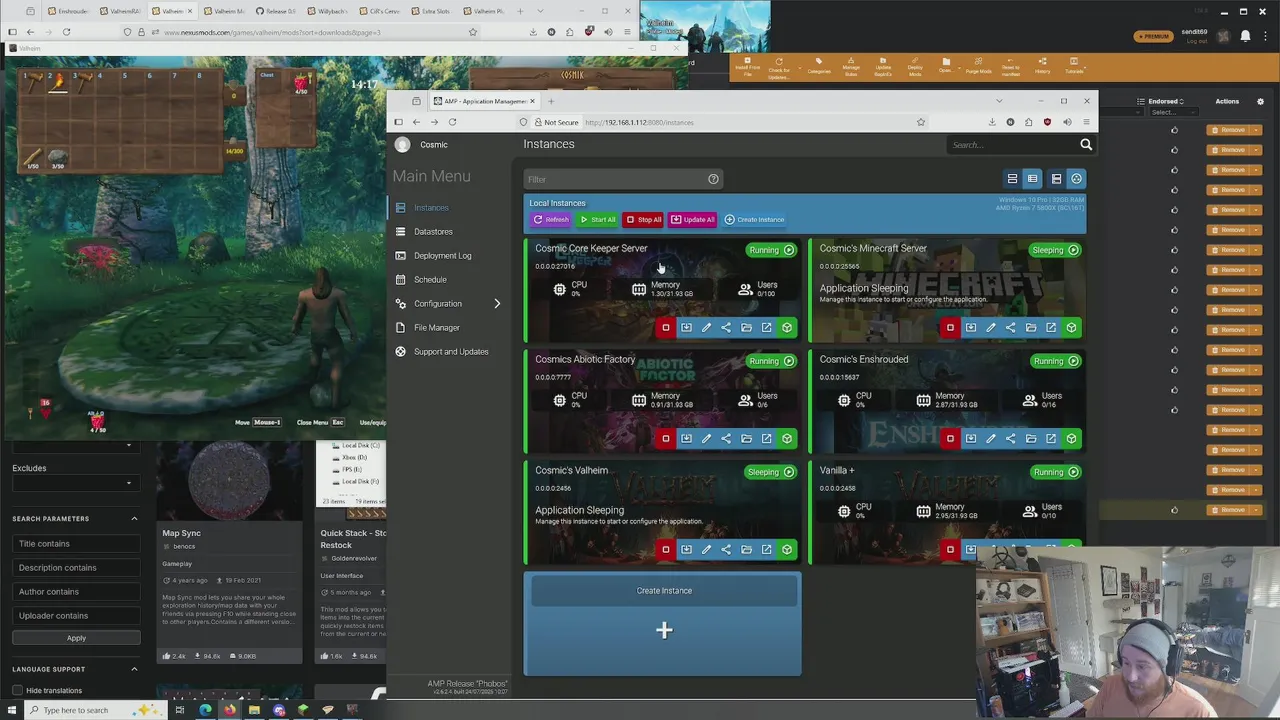This screenshot has width=1280, height=720.
Task: Click share icon on Cosmics Abiotic Factory
Action: click(x=726, y=439)
